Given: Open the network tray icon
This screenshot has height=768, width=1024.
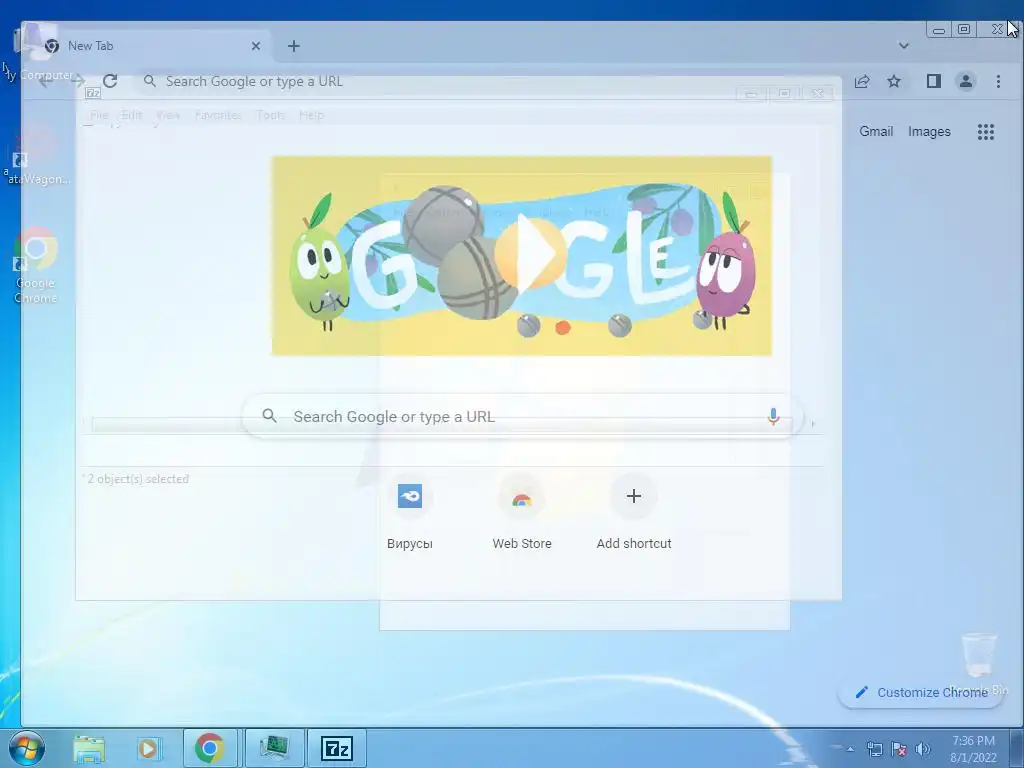Looking at the screenshot, I should (874, 749).
